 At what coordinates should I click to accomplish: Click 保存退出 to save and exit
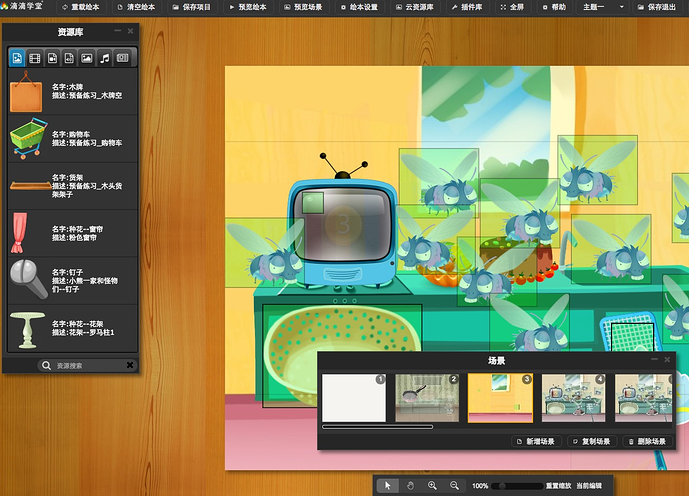pos(657,7)
